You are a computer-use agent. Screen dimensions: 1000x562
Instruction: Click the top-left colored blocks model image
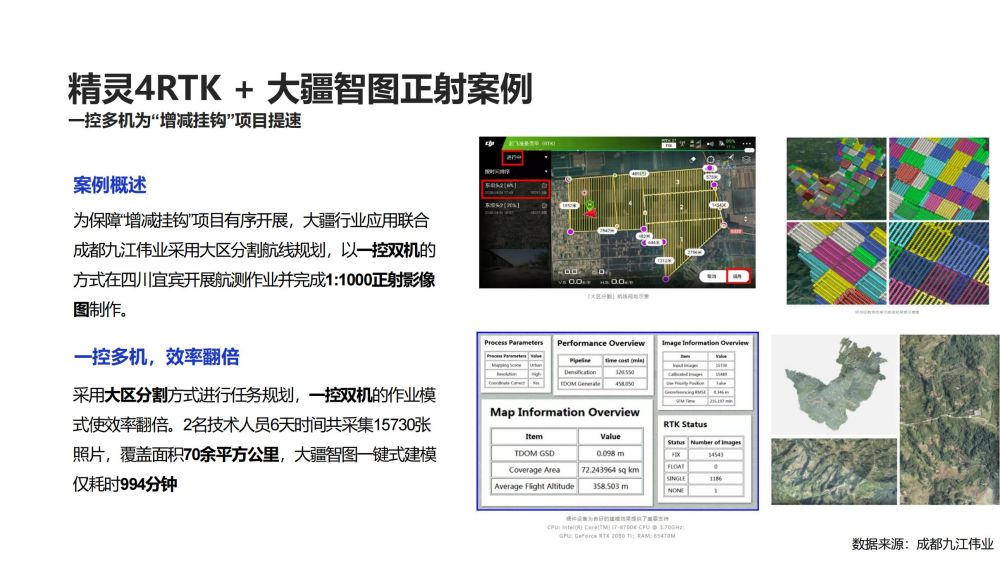(x=836, y=179)
